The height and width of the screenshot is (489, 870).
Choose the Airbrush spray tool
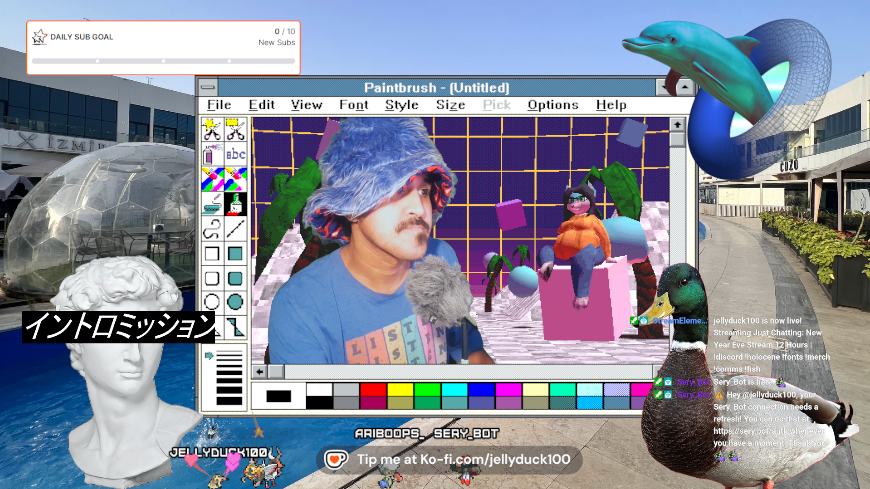212,154
